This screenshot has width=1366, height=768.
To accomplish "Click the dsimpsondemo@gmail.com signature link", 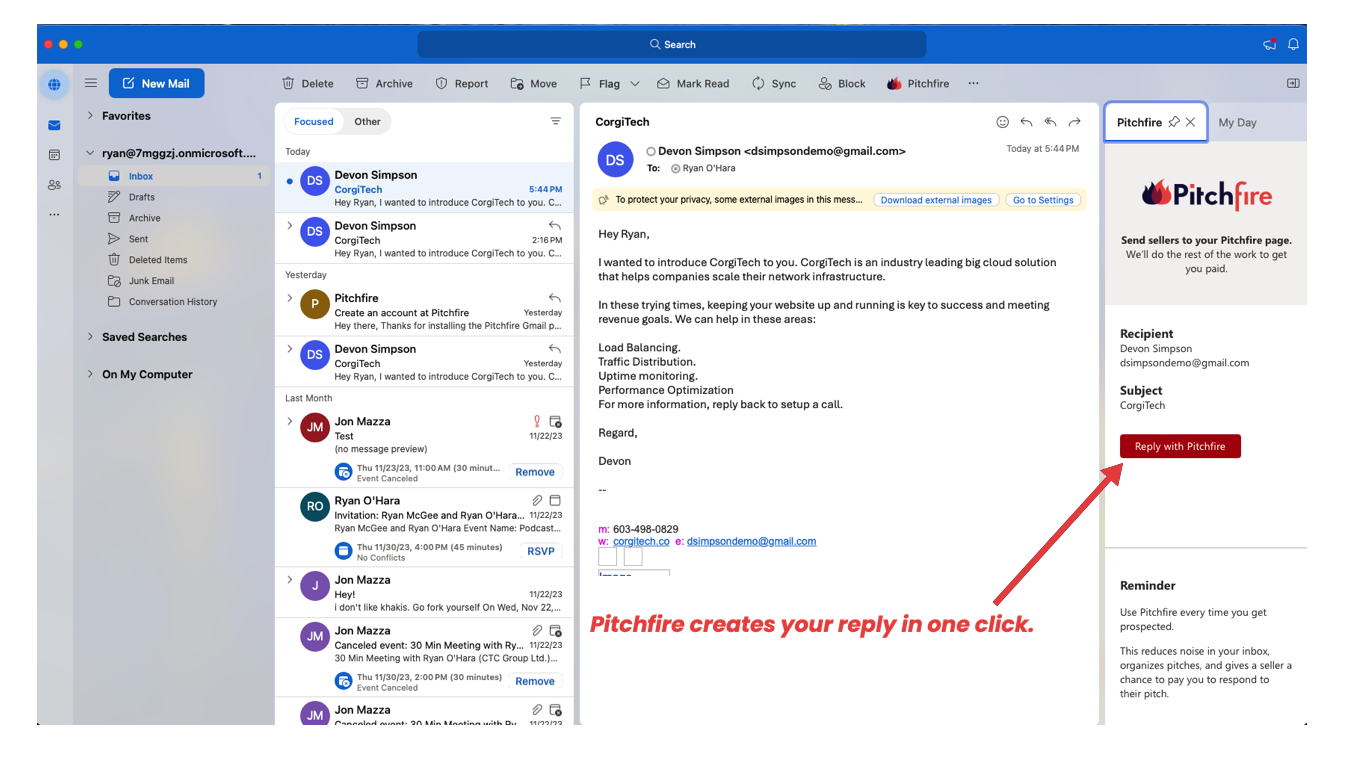I will pos(751,541).
